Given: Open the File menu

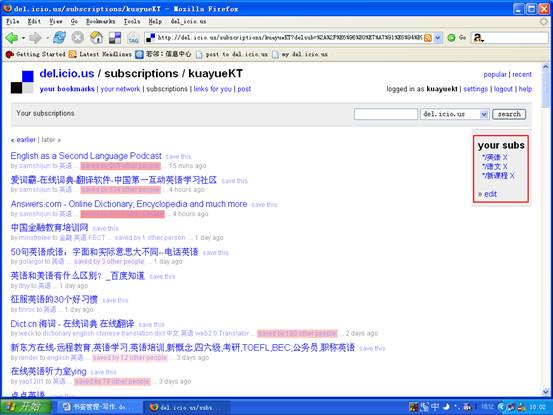Looking at the screenshot, I should (12, 22).
